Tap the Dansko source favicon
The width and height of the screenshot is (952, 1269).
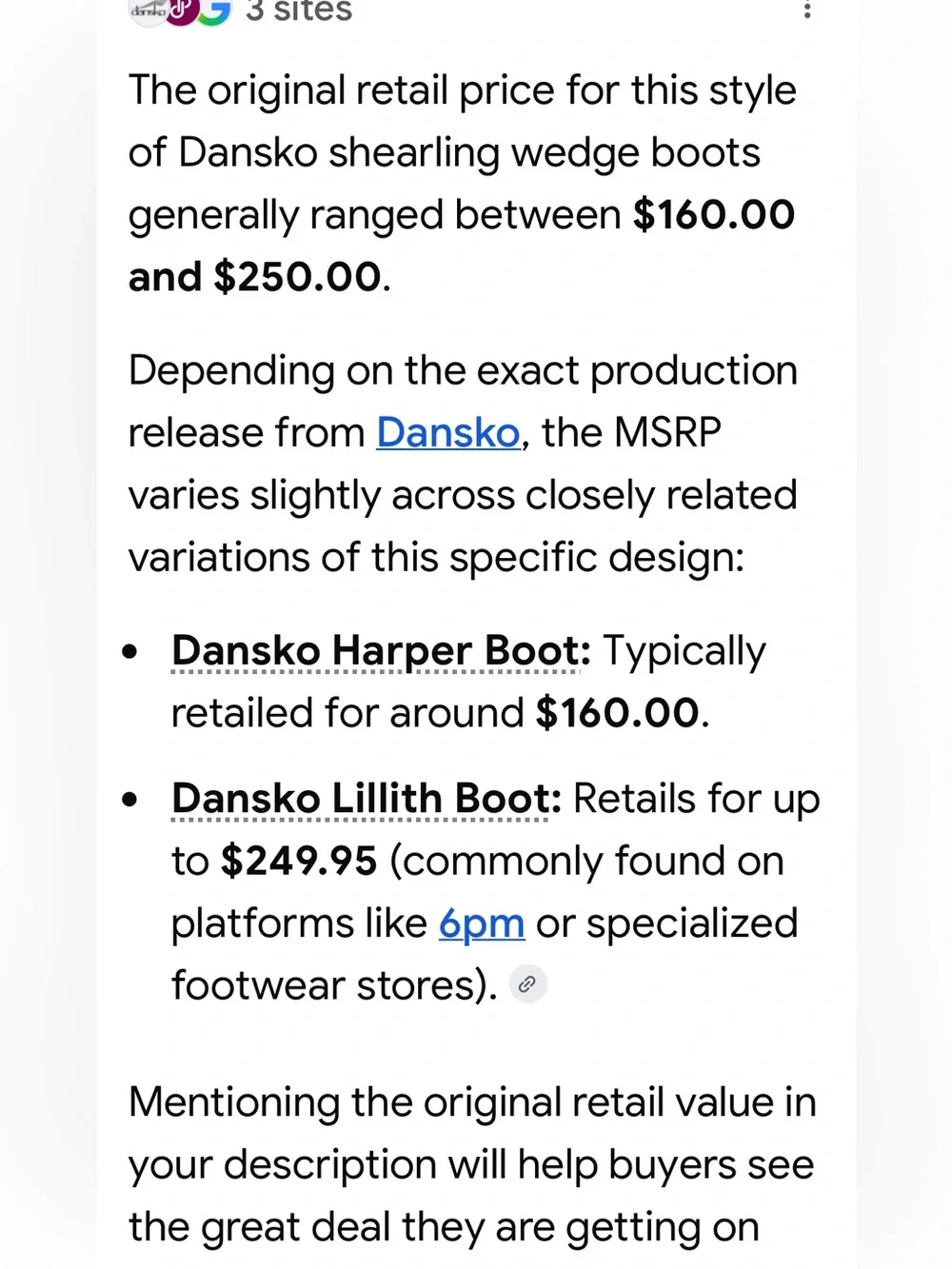coord(146,10)
